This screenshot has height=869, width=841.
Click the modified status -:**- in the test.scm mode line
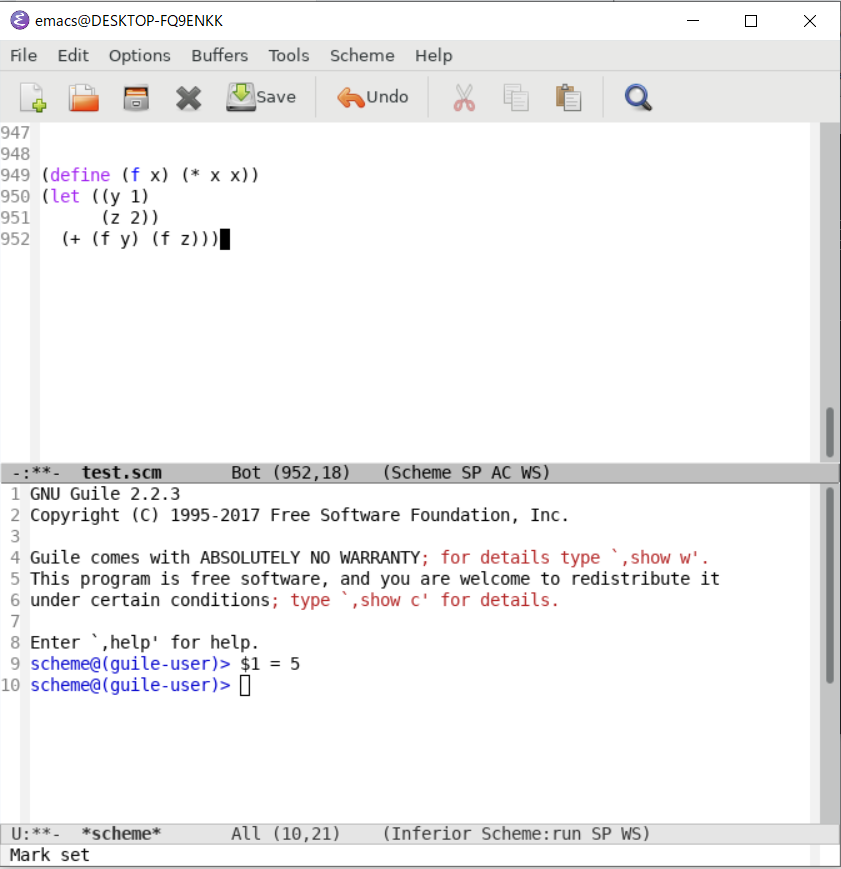(35, 473)
